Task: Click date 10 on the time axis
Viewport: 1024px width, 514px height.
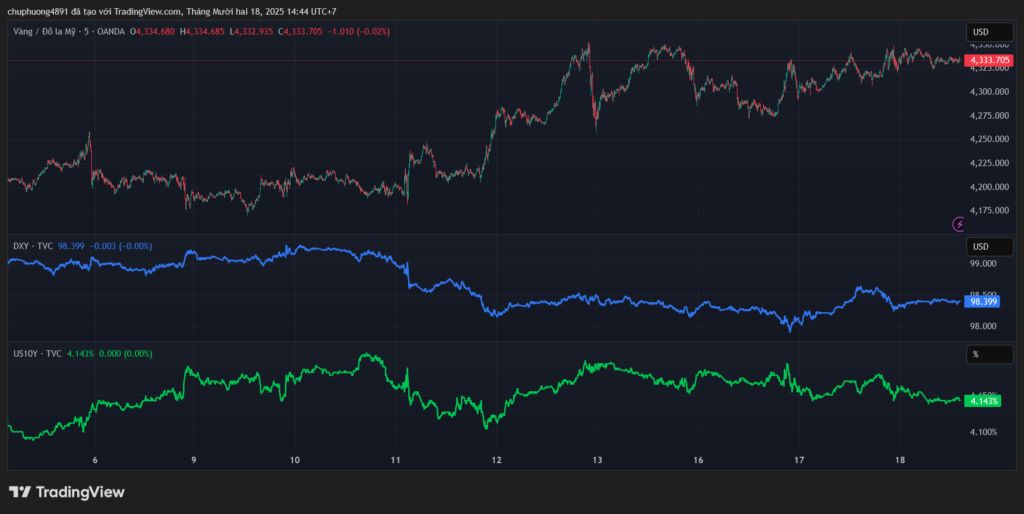Action: [x=295, y=460]
